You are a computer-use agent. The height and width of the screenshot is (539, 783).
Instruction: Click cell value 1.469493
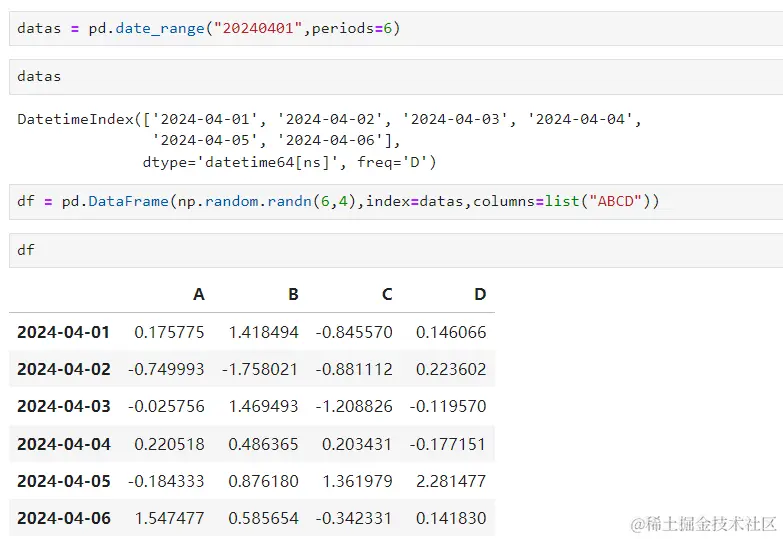(x=264, y=406)
